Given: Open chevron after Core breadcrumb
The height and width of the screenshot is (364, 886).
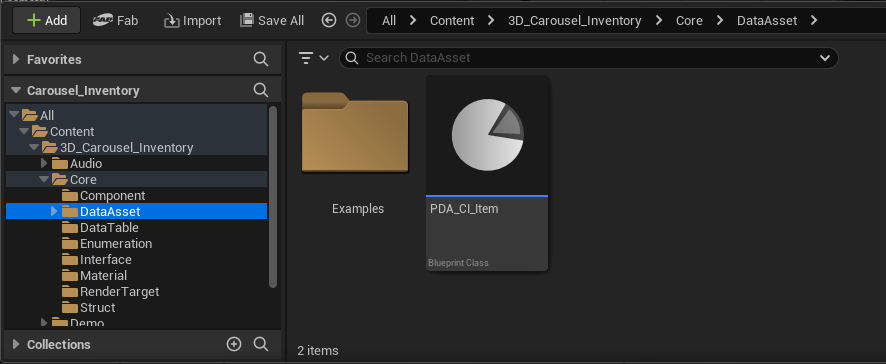Looking at the screenshot, I should pyautogui.click(x=719, y=21).
